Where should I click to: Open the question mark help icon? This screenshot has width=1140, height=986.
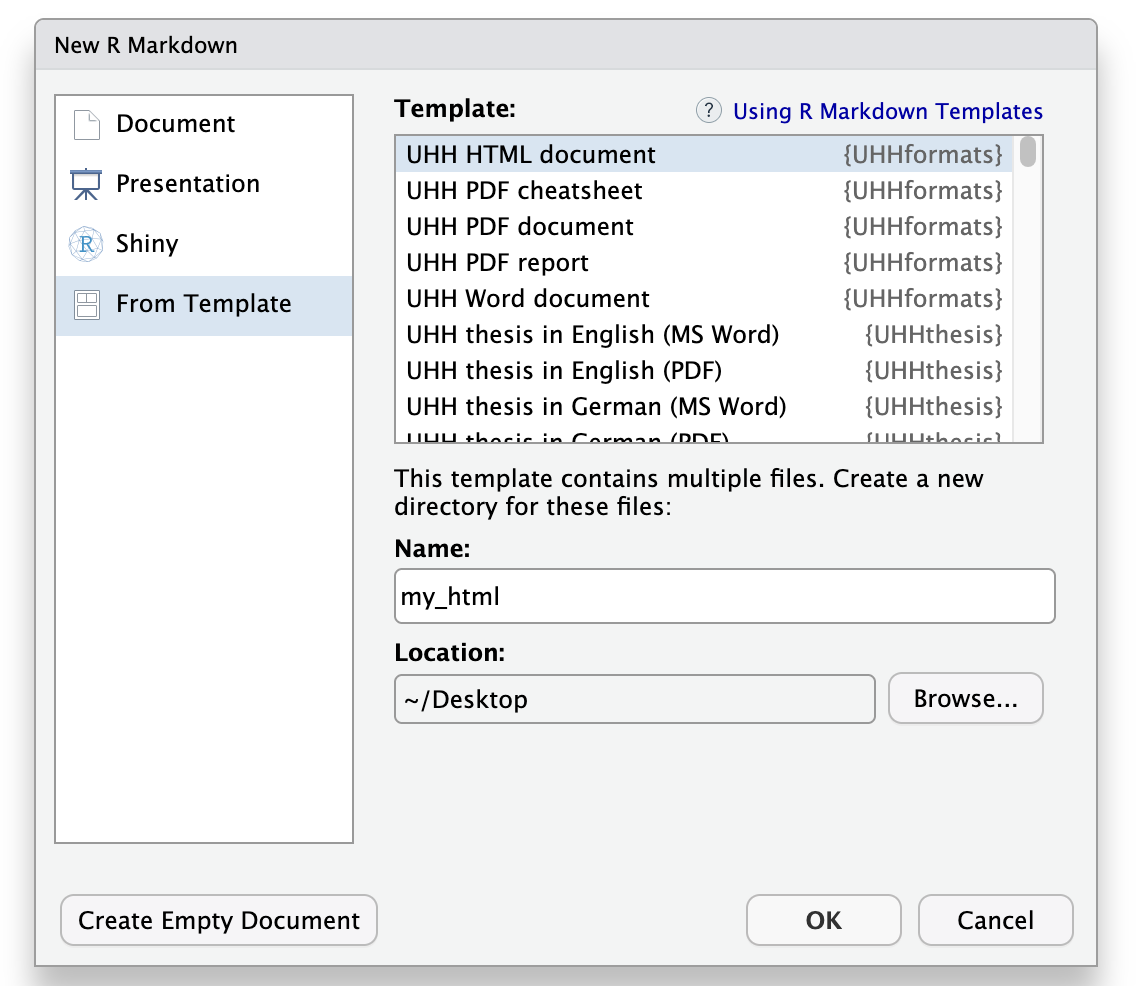(708, 110)
